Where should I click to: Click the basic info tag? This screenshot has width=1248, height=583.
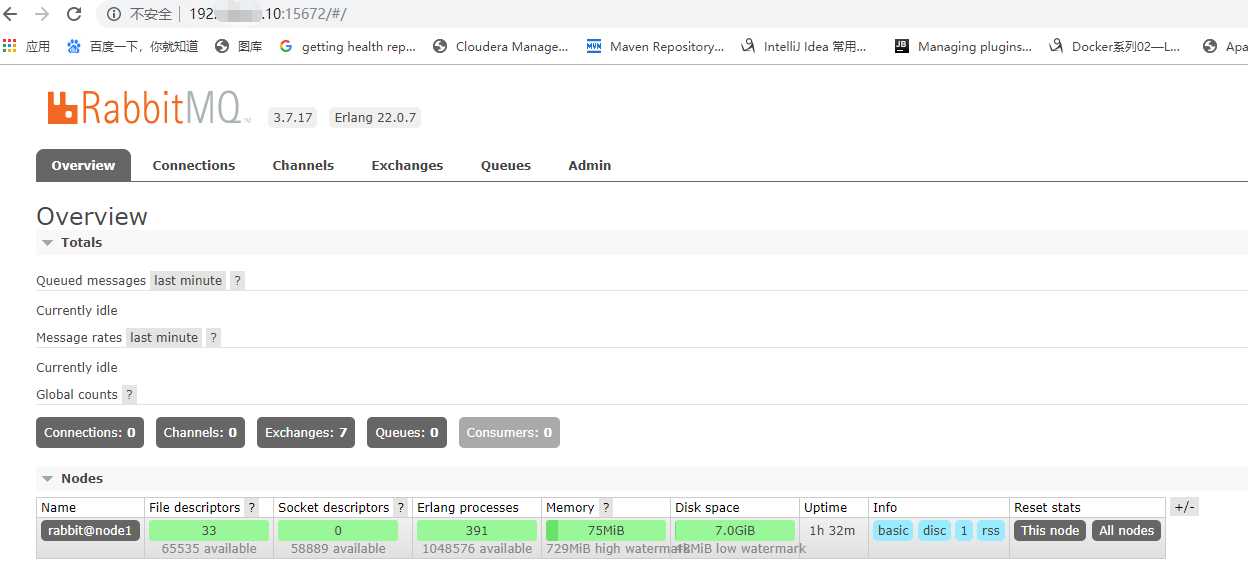(893, 531)
